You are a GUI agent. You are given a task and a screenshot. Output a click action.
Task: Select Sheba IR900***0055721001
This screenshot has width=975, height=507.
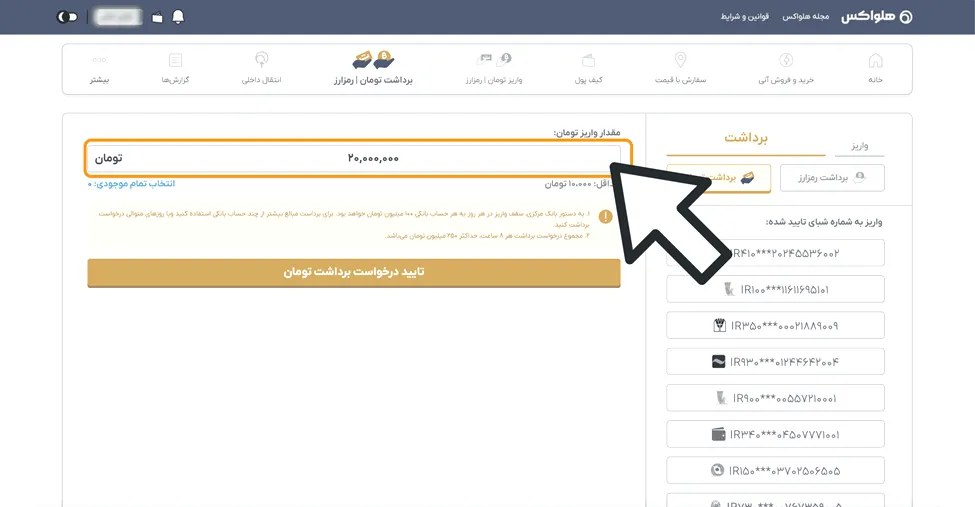775,398
